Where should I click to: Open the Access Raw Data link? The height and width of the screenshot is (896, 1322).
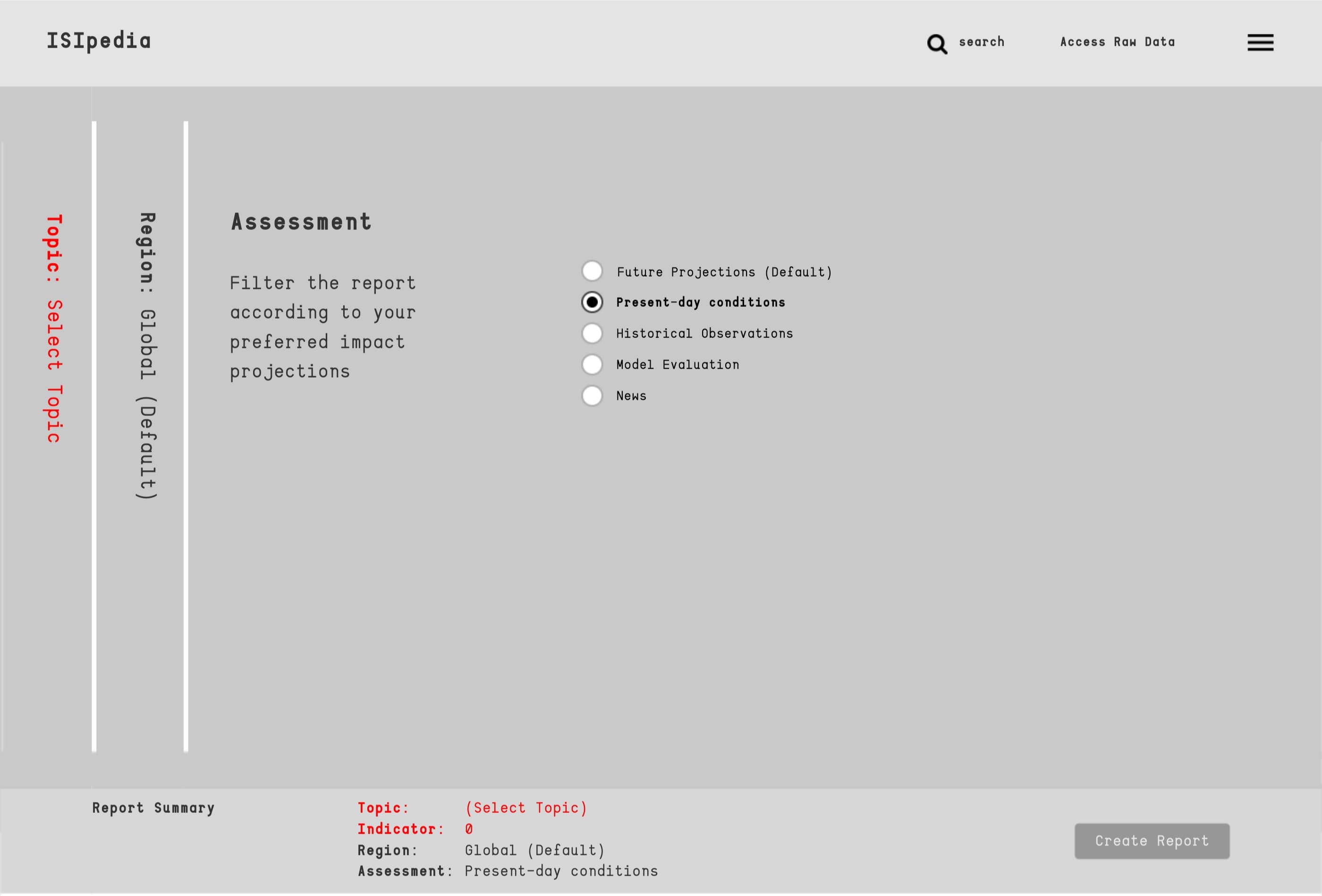[1117, 42]
